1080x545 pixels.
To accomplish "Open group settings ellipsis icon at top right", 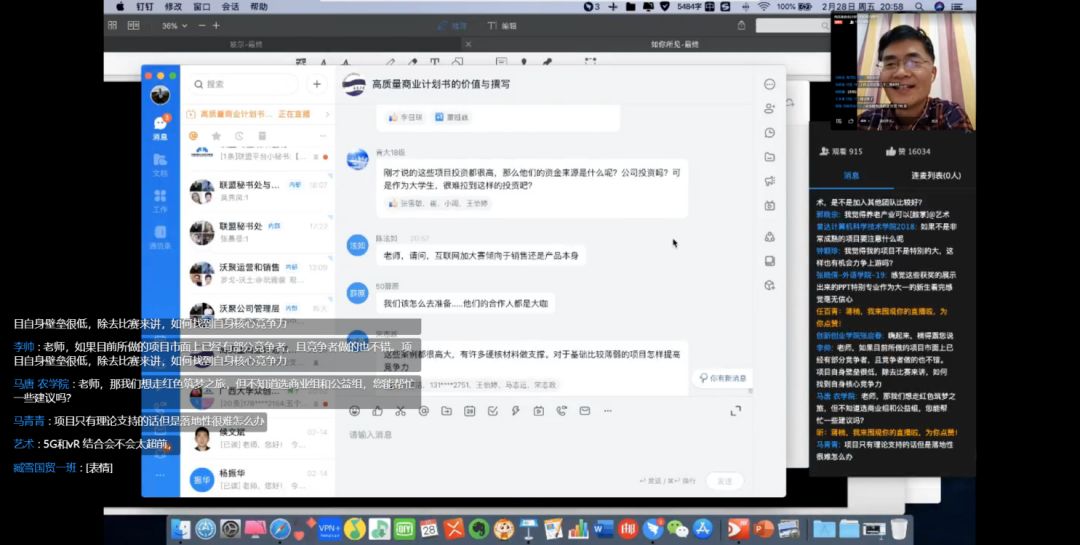I will tap(770, 84).
